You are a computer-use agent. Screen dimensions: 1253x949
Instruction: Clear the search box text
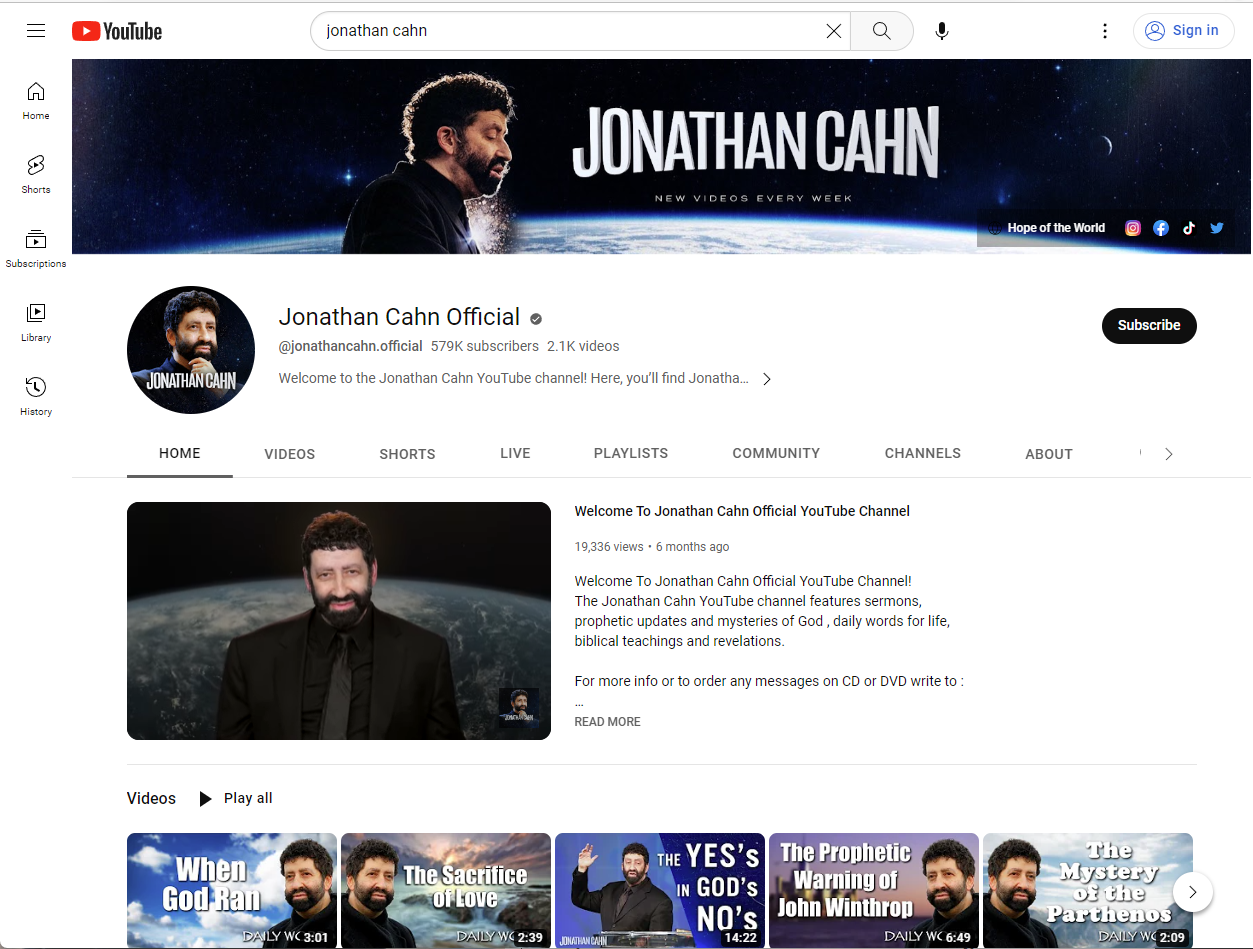pos(833,31)
